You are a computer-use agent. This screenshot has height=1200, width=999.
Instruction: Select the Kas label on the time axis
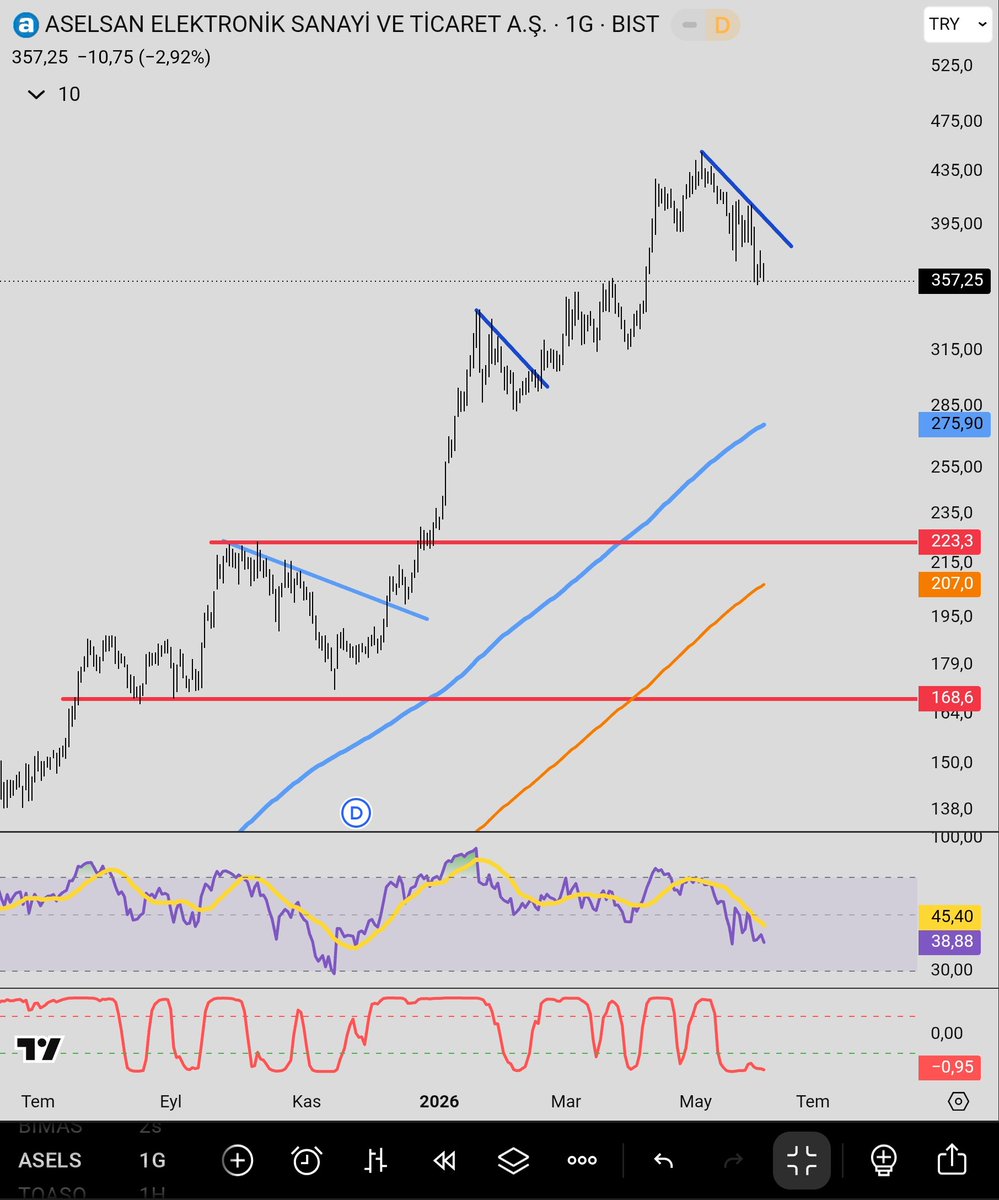pos(306,1101)
